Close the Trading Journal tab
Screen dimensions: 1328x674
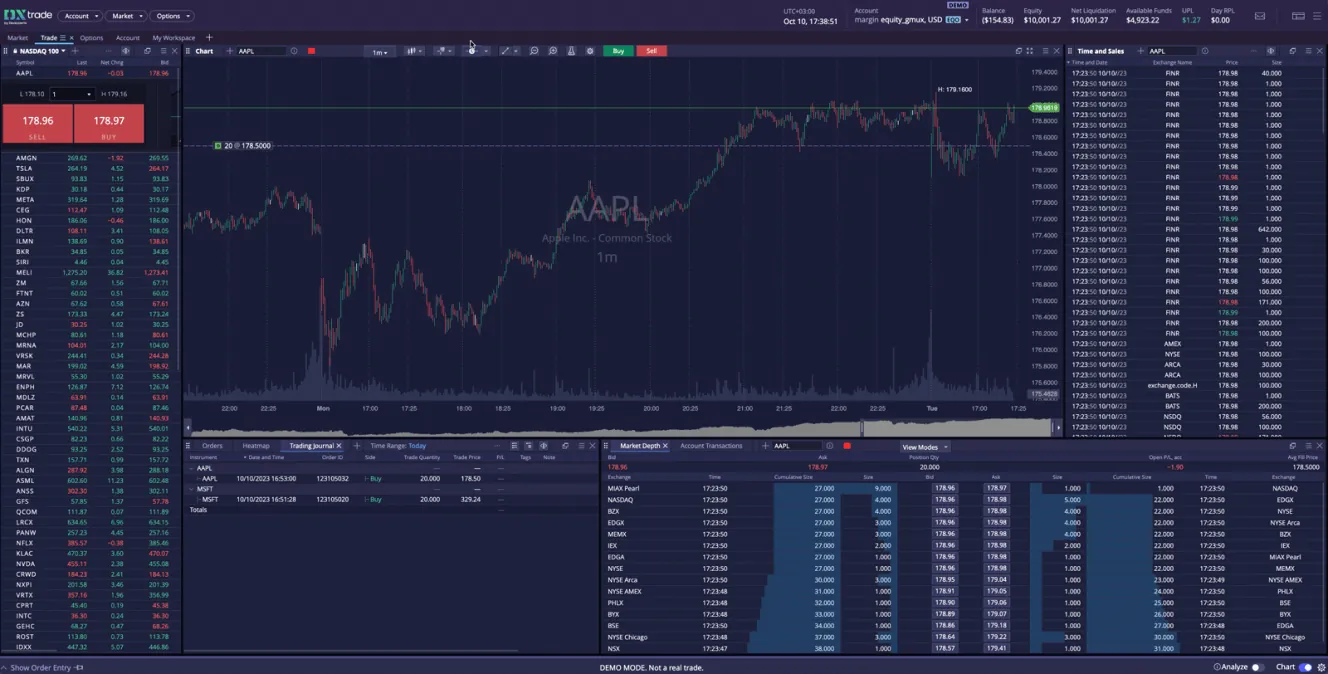[339, 446]
